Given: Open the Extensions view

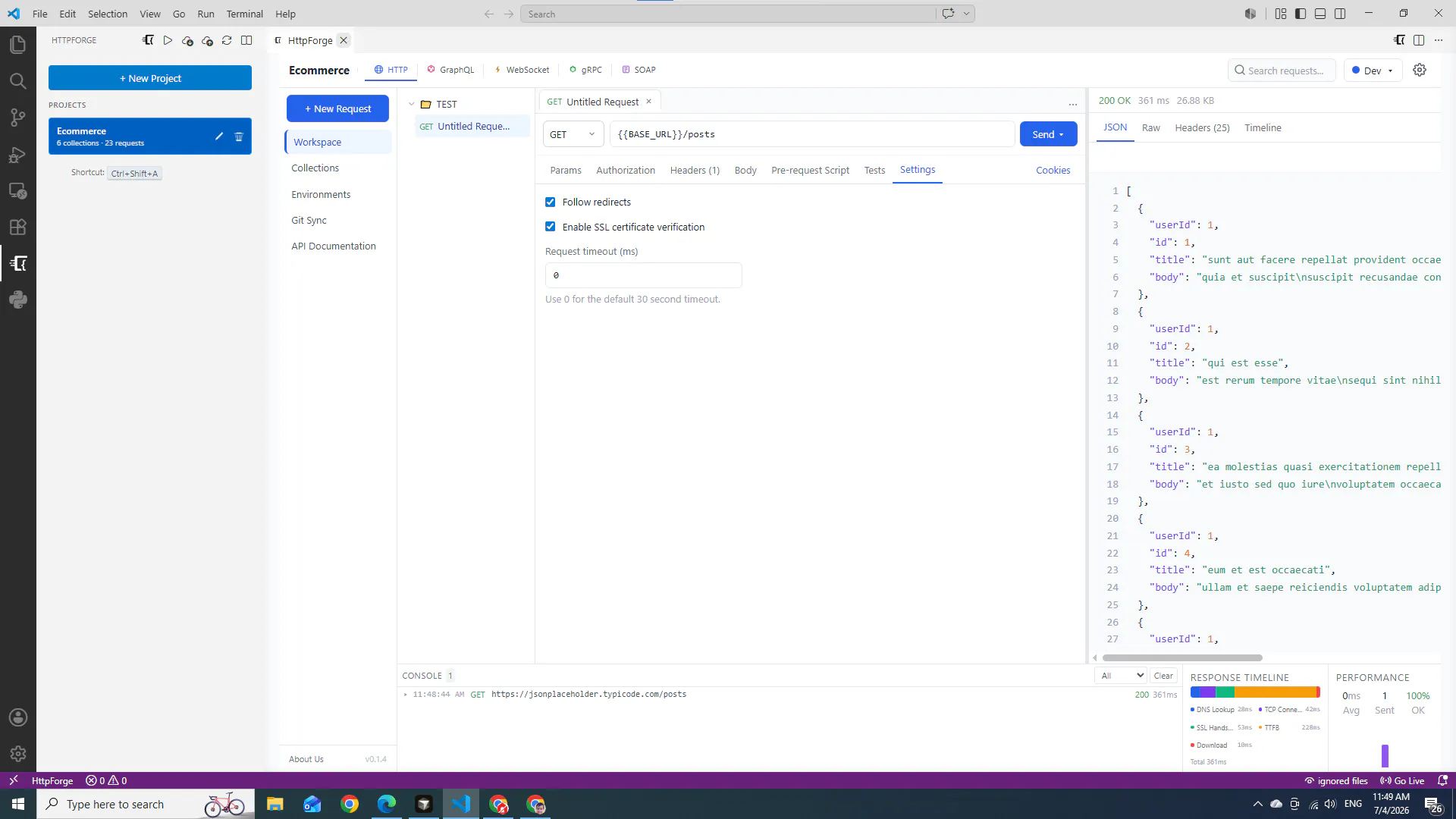Looking at the screenshot, I should coord(17,227).
